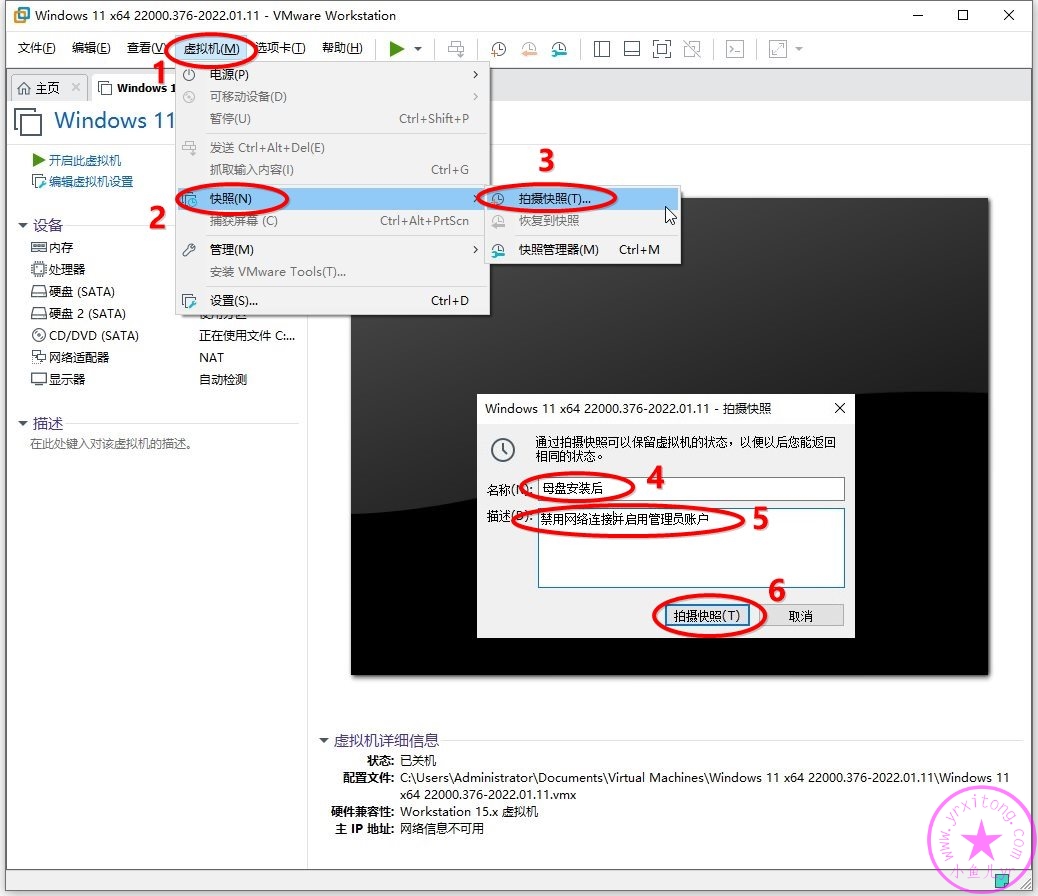This screenshot has height=896, width=1038.
Task: Expand the 电源(P) submenu
Action: click(x=332, y=75)
